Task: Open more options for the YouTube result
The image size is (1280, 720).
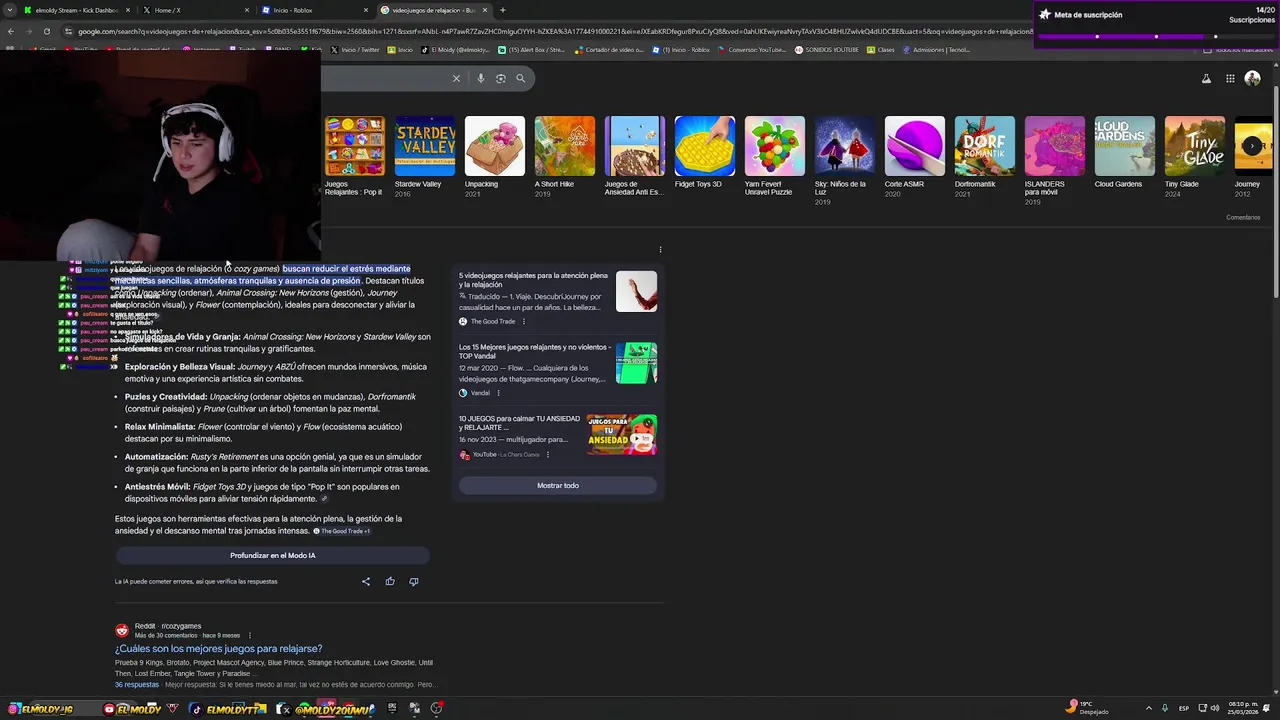Action: pyautogui.click(x=547, y=455)
